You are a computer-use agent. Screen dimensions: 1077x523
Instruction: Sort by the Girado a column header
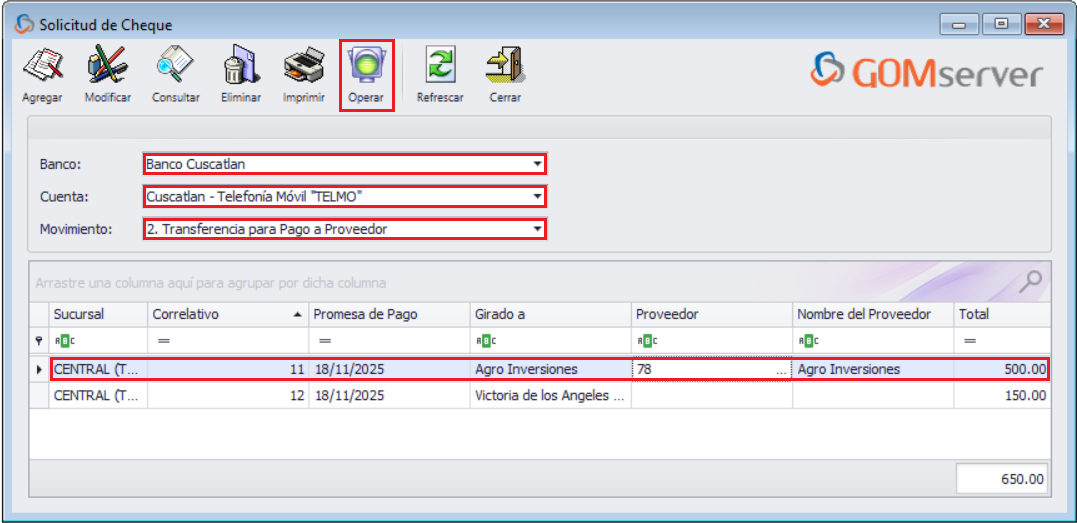pos(551,315)
